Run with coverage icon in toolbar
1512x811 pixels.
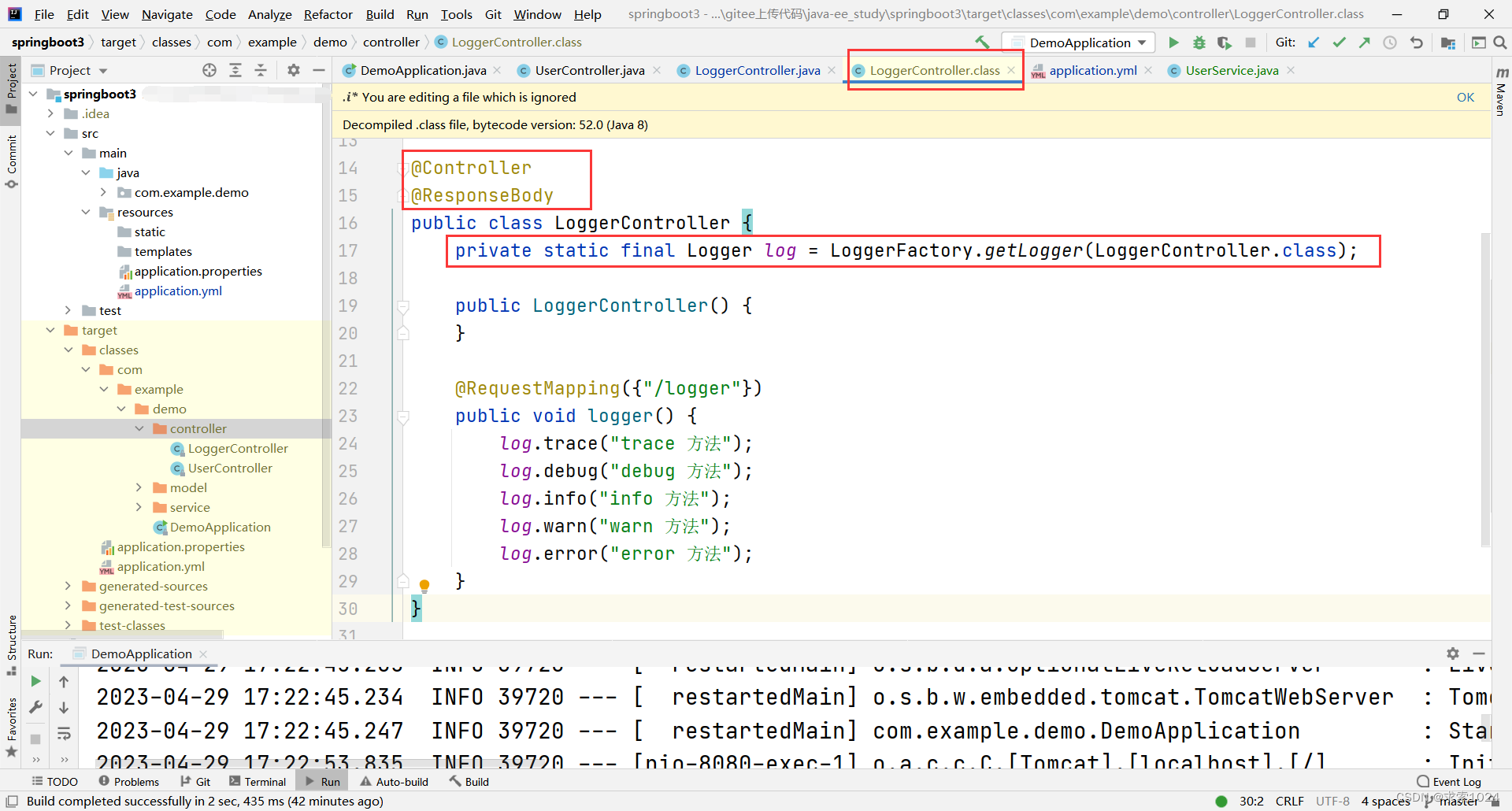click(1224, 43)
